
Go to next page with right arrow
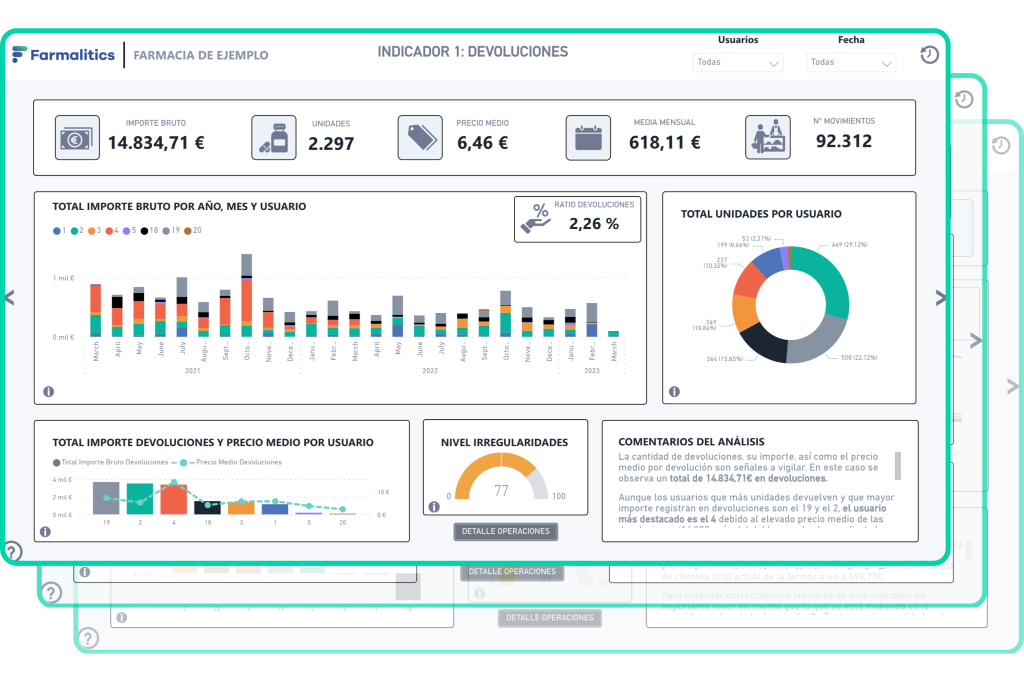click(x=940, y=297)
